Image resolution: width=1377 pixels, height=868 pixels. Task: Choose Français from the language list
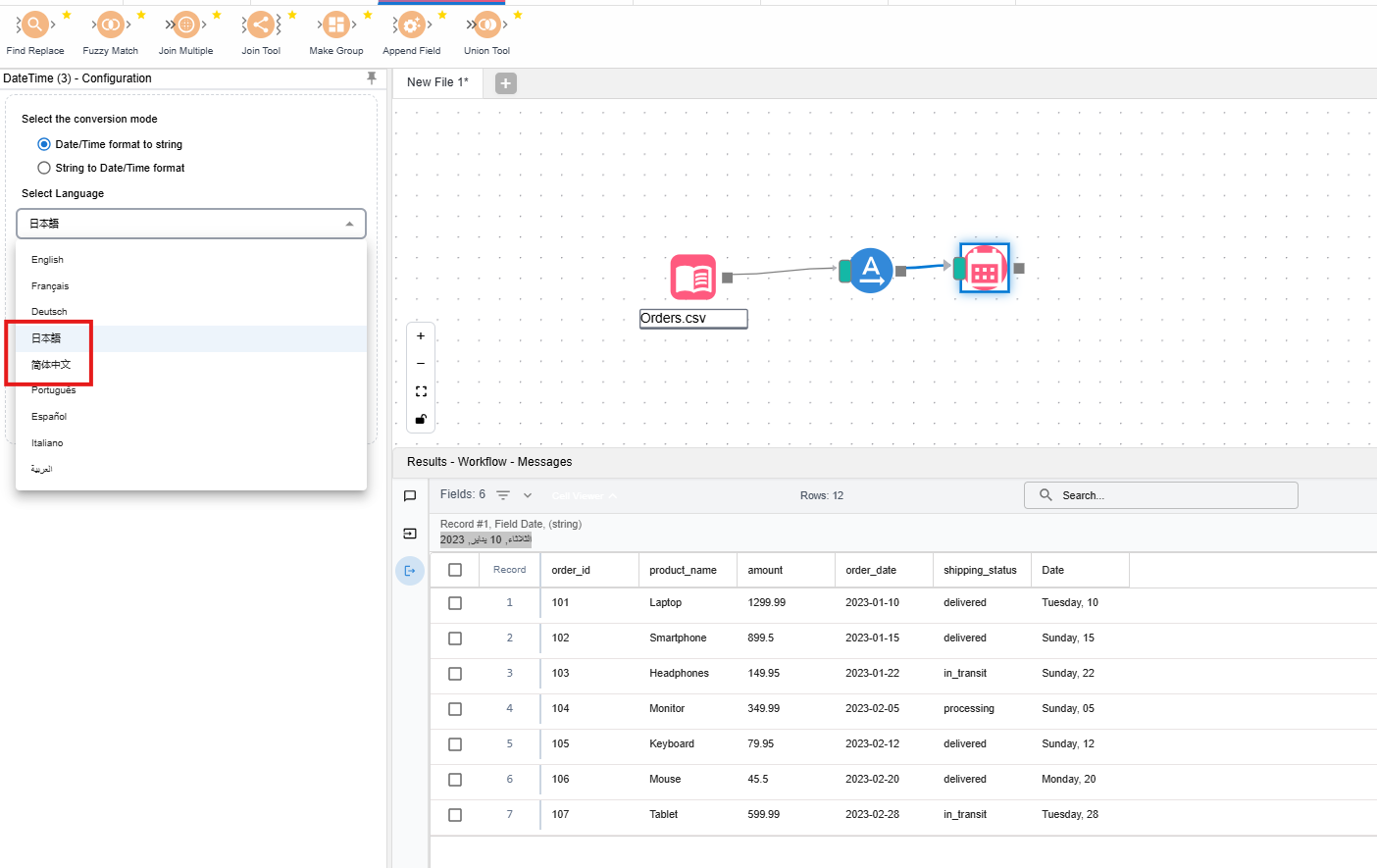point(50,286)
